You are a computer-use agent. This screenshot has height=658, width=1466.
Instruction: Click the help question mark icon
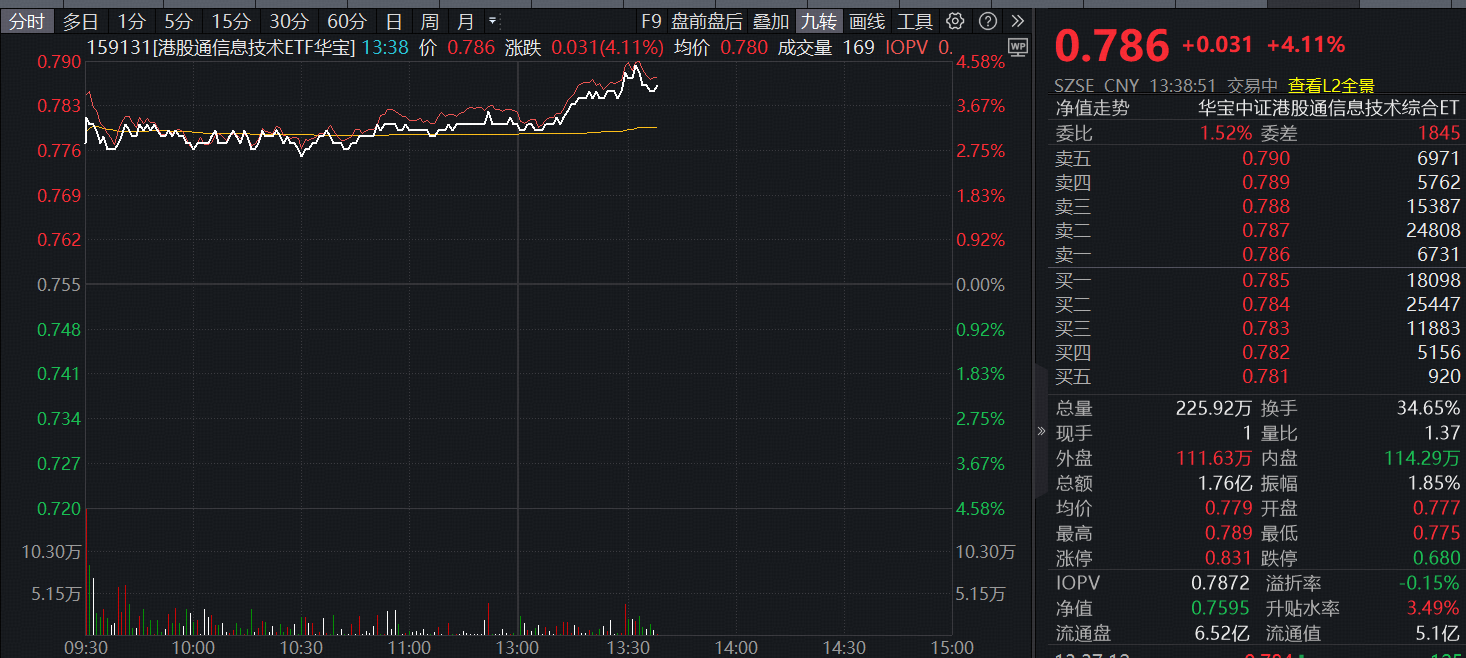point(987,21)
